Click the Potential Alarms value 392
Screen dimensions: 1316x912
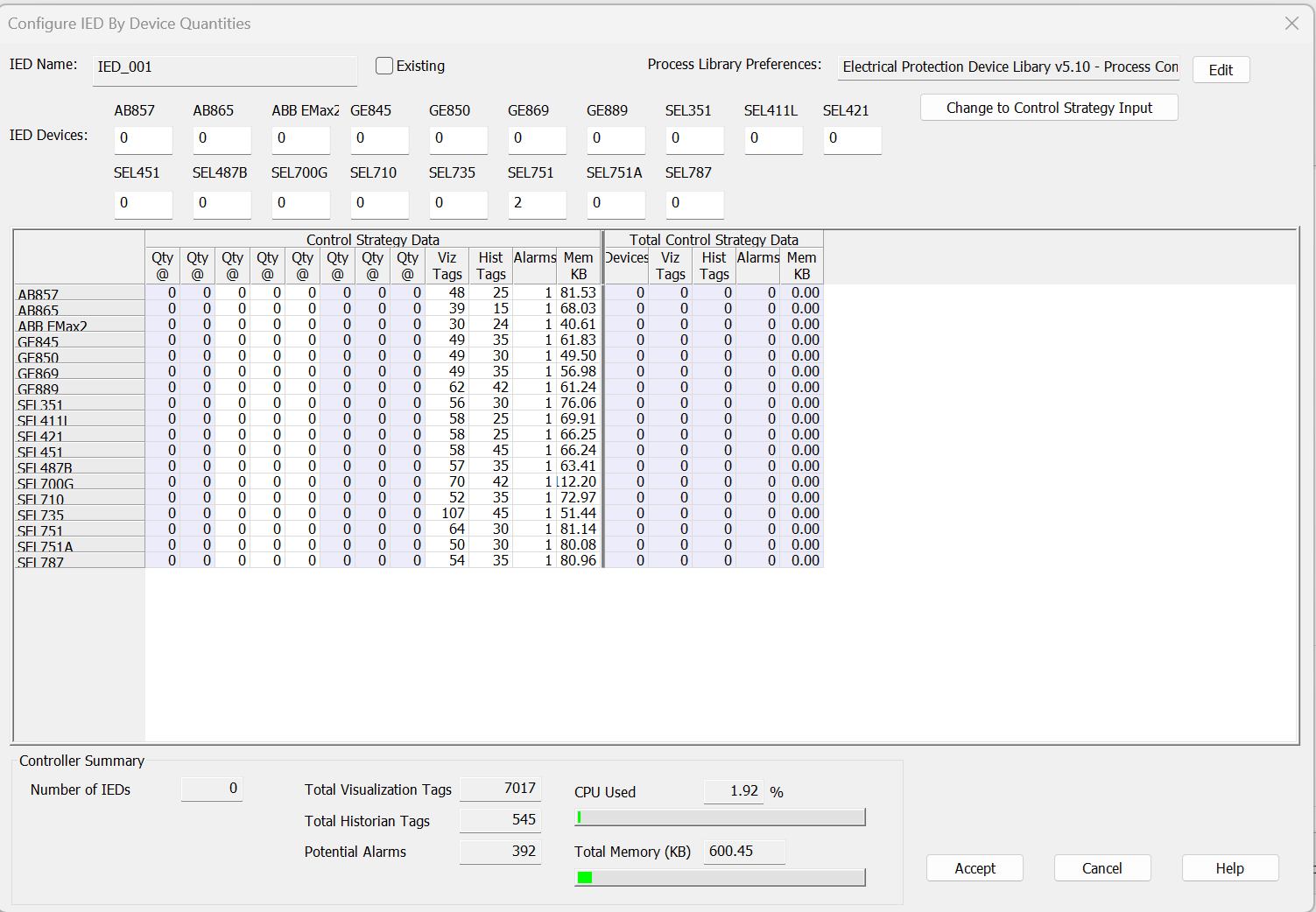500,852
